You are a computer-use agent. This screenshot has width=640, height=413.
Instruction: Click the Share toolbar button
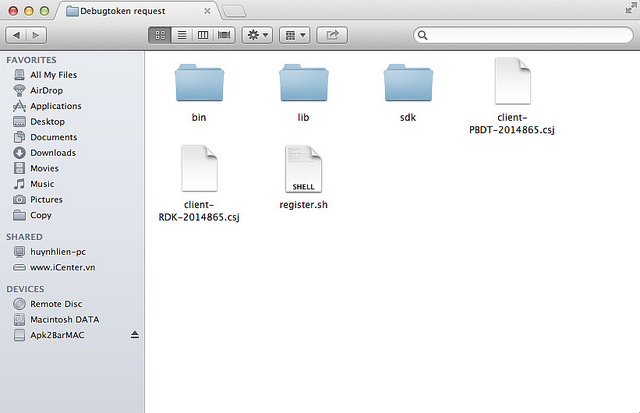pos(332,35)
